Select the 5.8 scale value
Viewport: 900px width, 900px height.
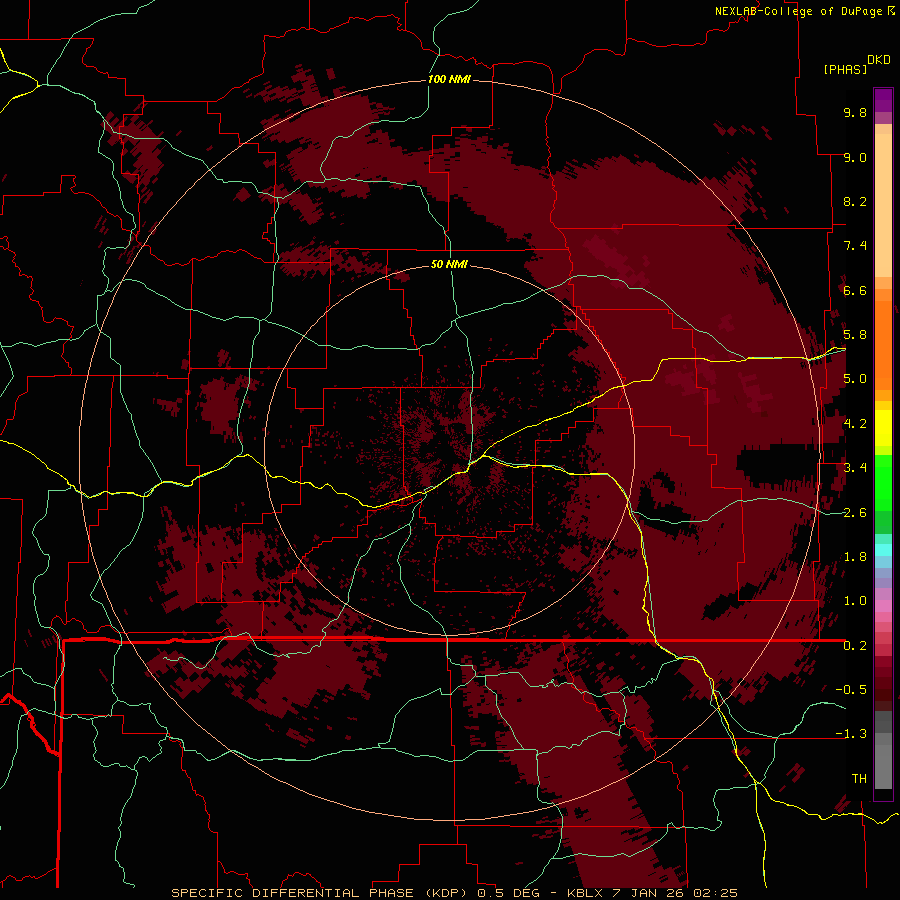[855, 335]
